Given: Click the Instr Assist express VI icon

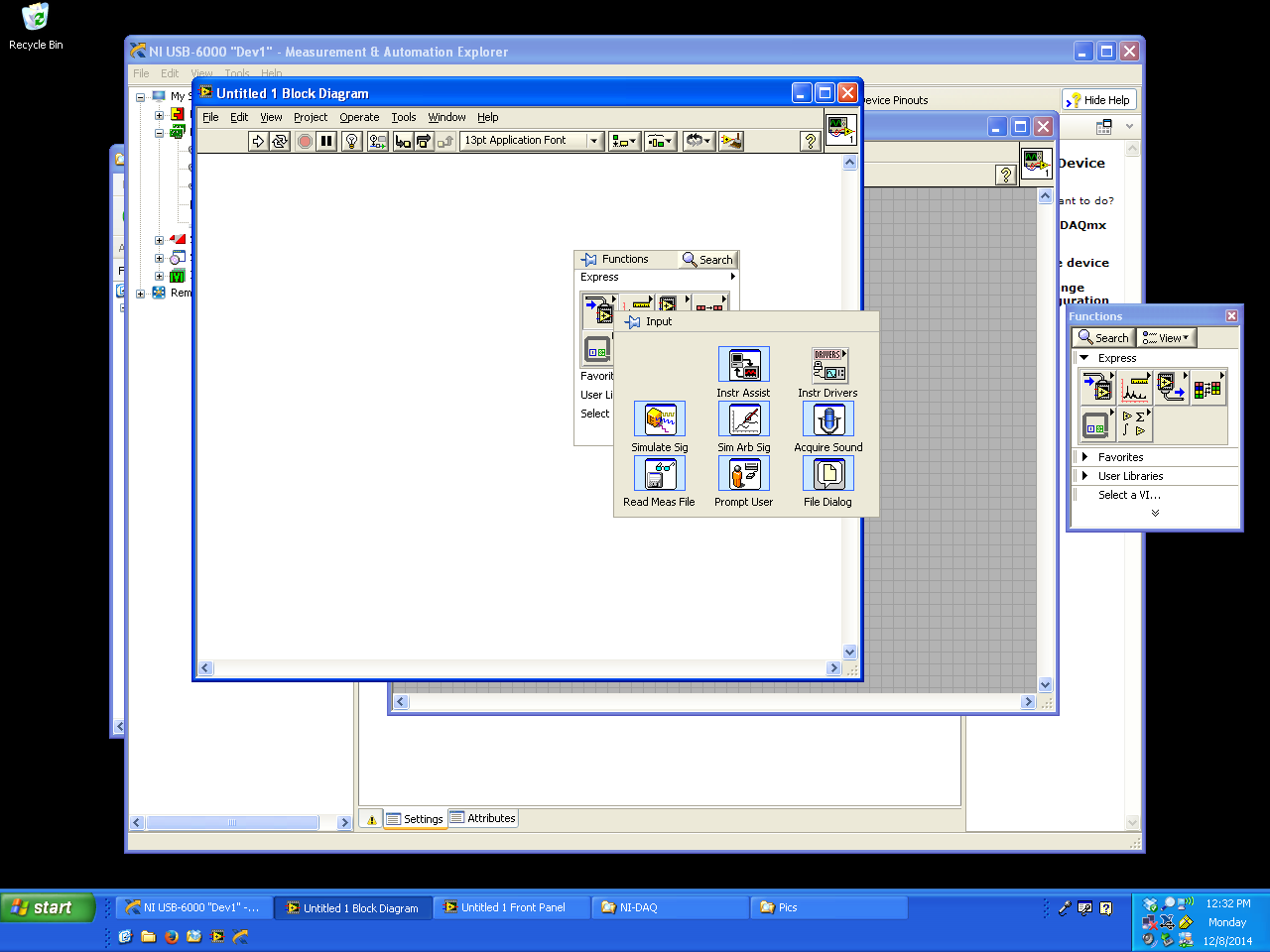Looking at the screenshot, I should (x=743, y=365).
